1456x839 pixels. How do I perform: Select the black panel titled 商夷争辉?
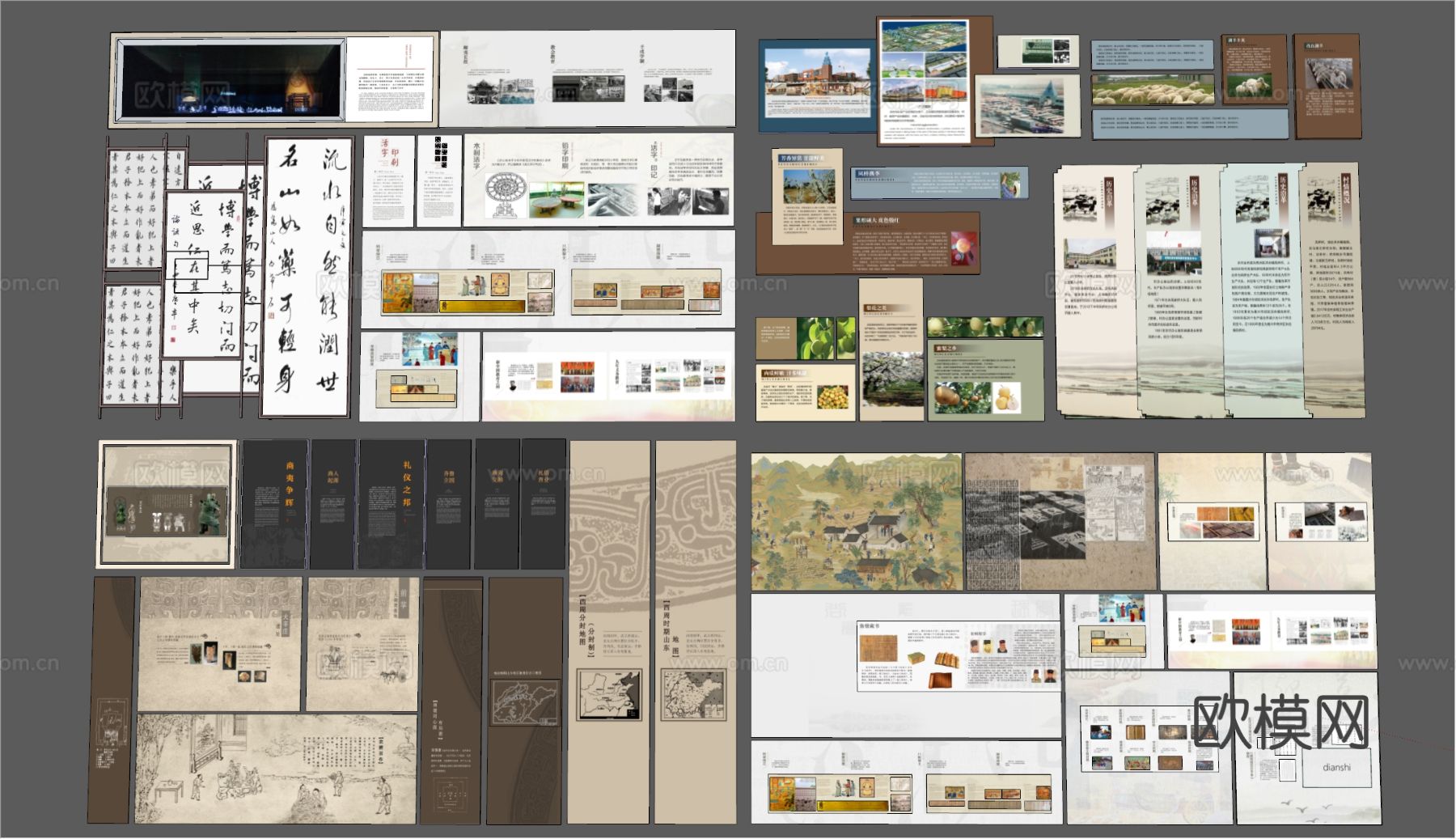point(275,503)
